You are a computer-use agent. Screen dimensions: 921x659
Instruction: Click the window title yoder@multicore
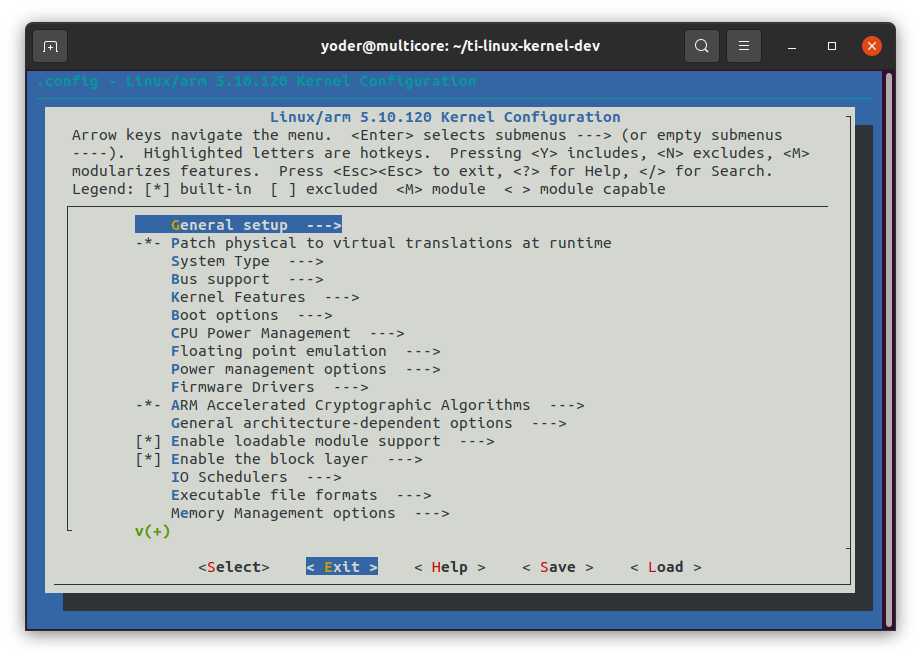tap(460, 46)
